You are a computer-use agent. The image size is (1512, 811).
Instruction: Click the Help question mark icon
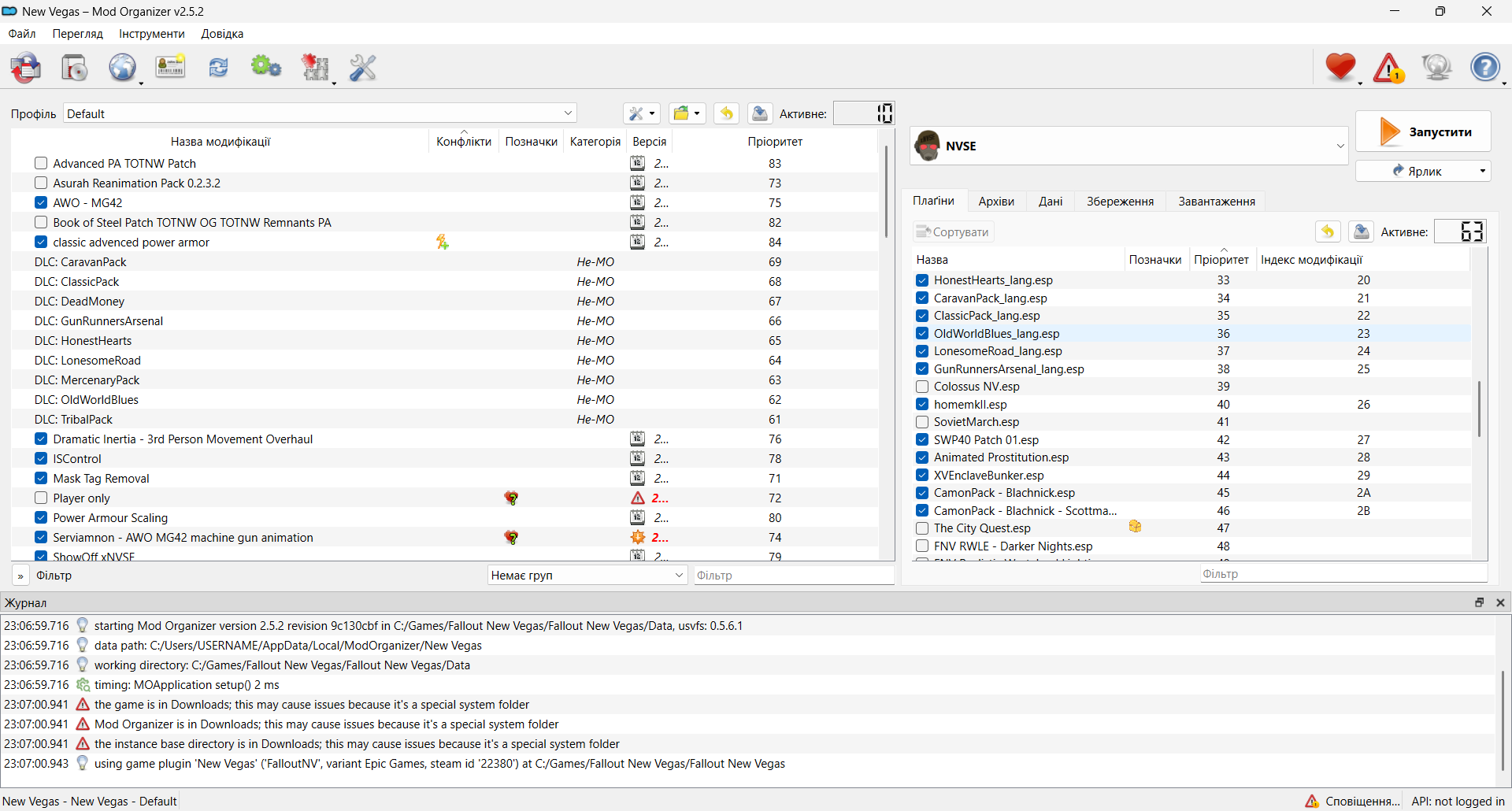tap(1484, 68)
